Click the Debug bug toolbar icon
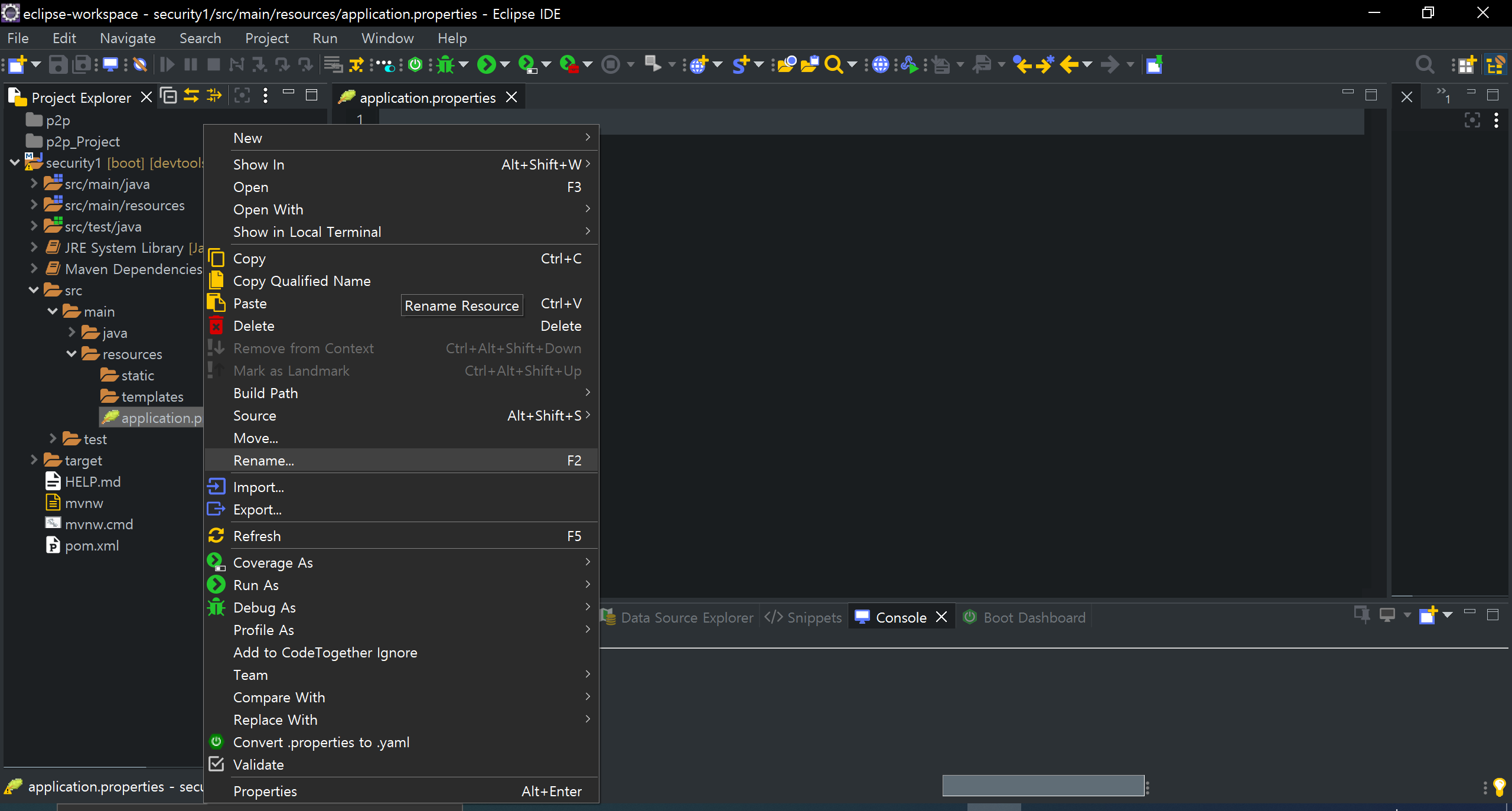Screen dimensions: 1512x811 446,64
